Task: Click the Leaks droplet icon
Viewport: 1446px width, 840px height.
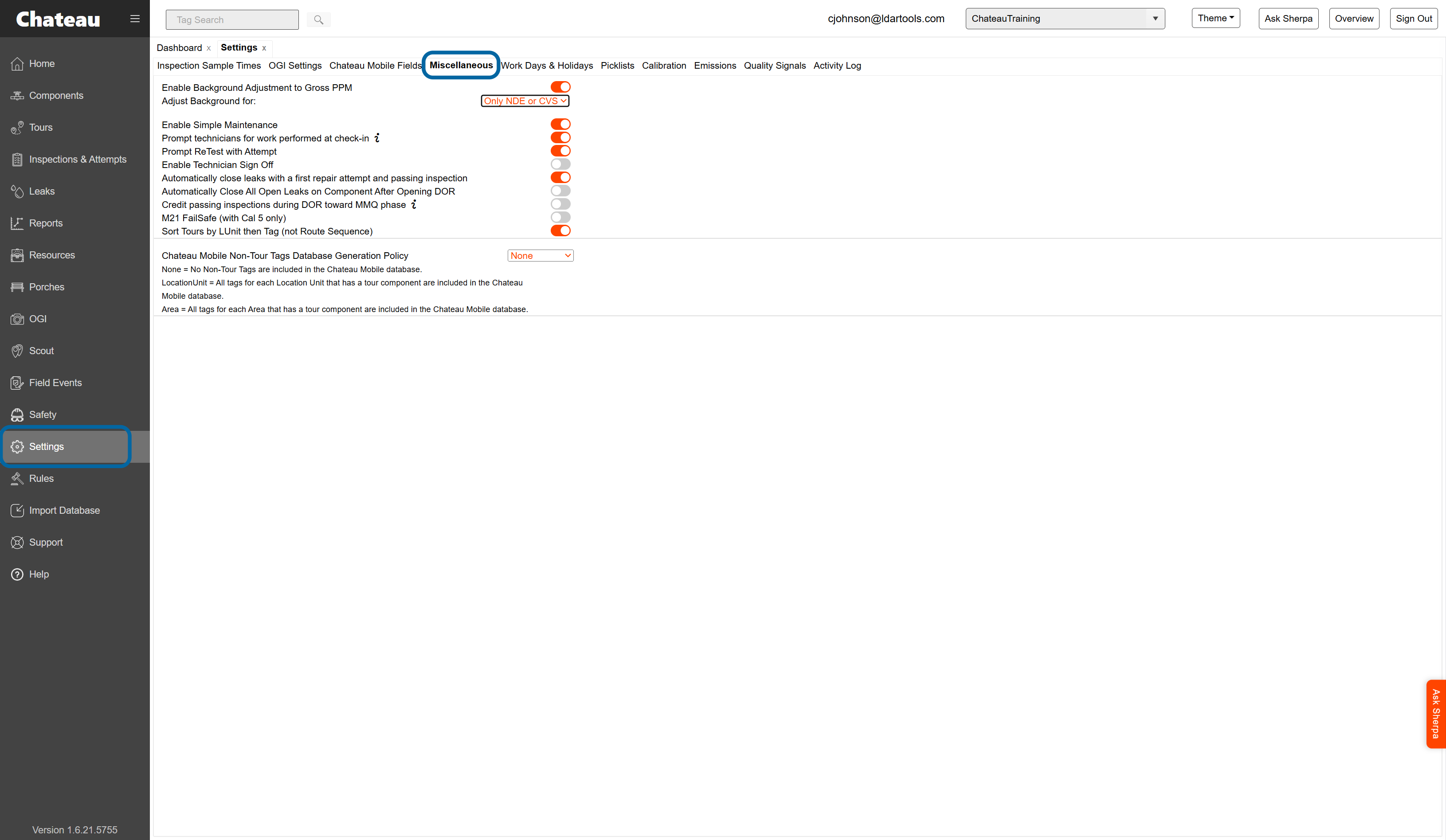Action: (x=17, y=191)
